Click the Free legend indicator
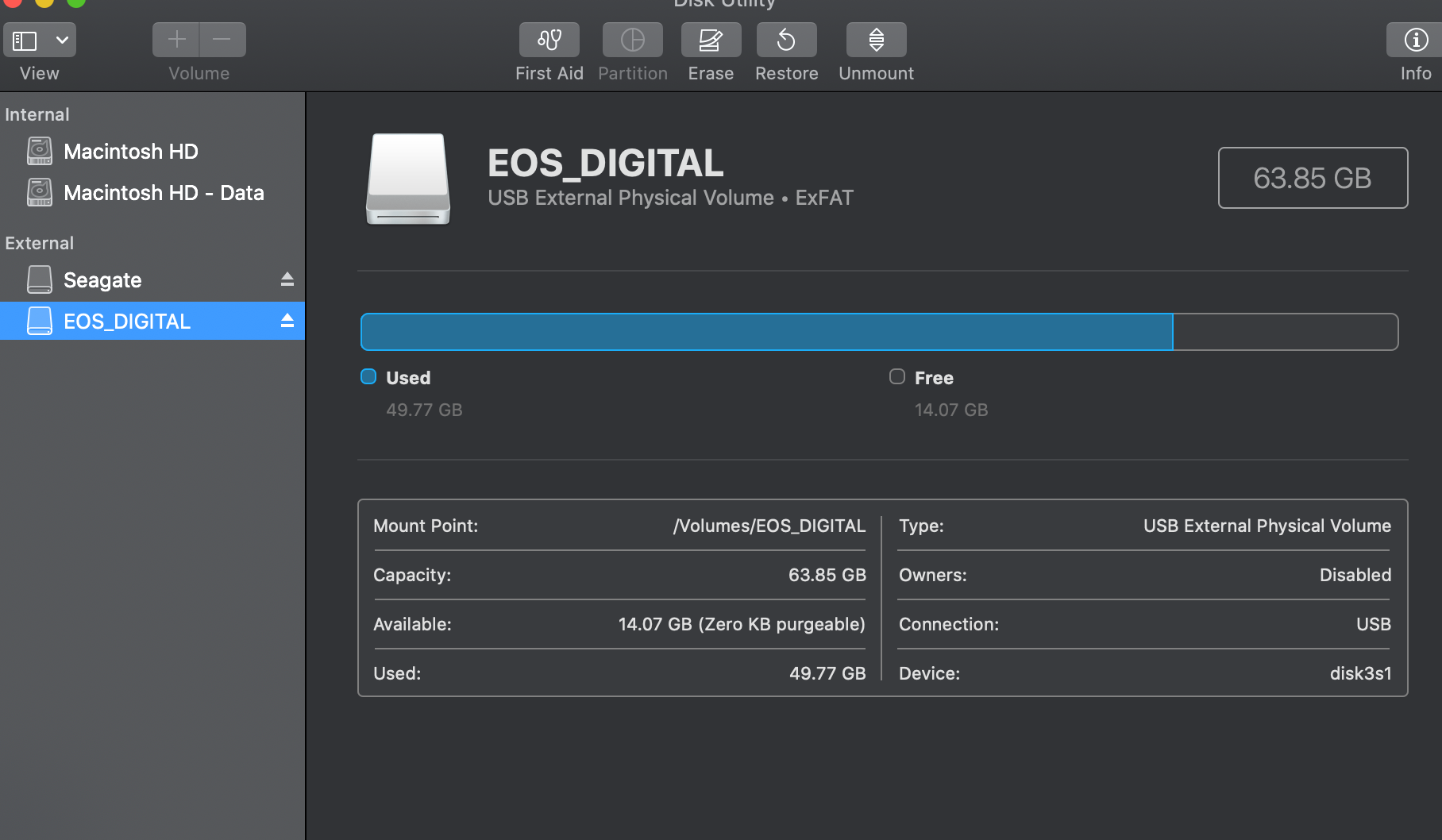The width and height of the screenshot is (1442, 840). pos(897,376)
